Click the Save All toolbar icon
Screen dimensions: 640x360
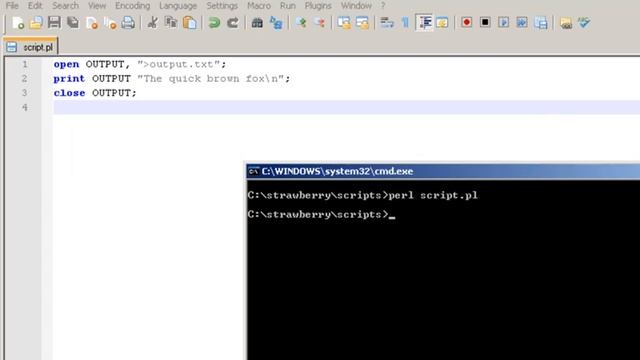[x=73, y=22]
